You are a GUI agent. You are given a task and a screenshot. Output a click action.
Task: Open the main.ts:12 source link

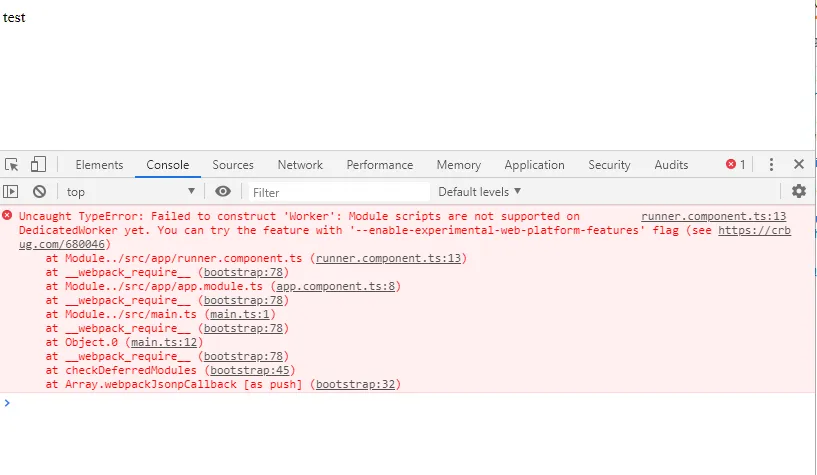click(x=164, y=342)
